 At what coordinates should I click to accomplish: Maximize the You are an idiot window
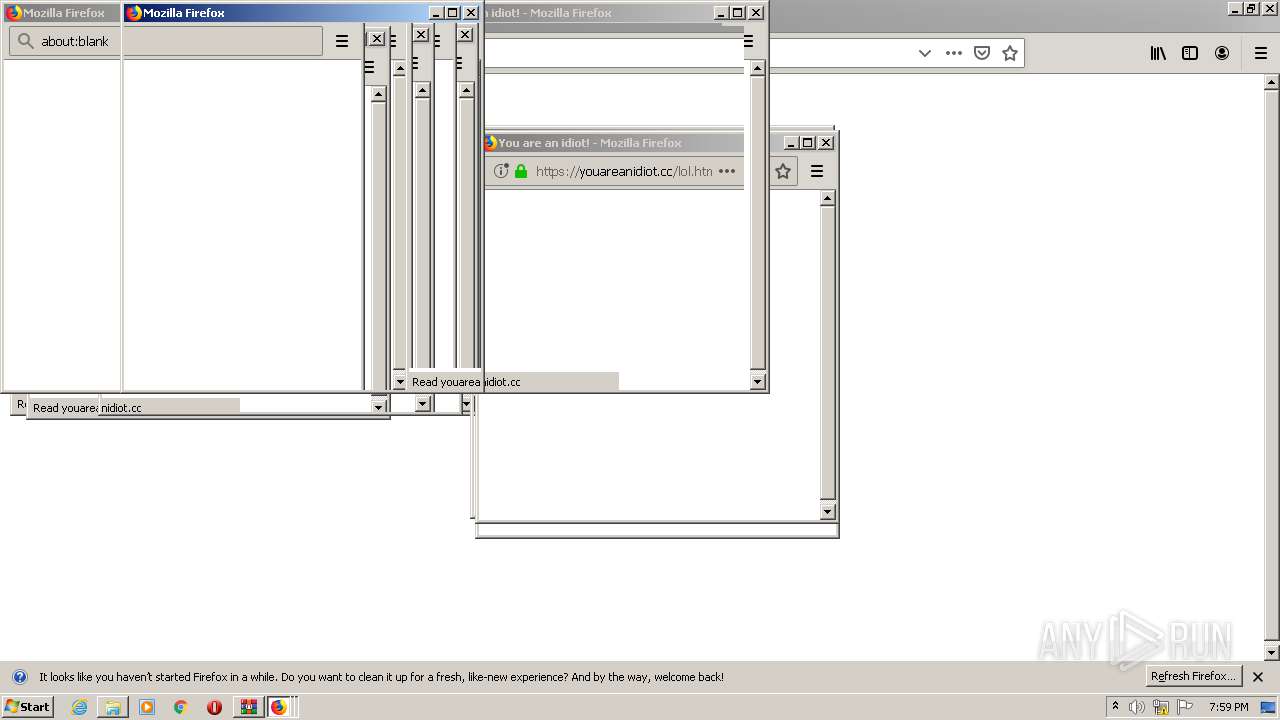click(x=808, y=142)
